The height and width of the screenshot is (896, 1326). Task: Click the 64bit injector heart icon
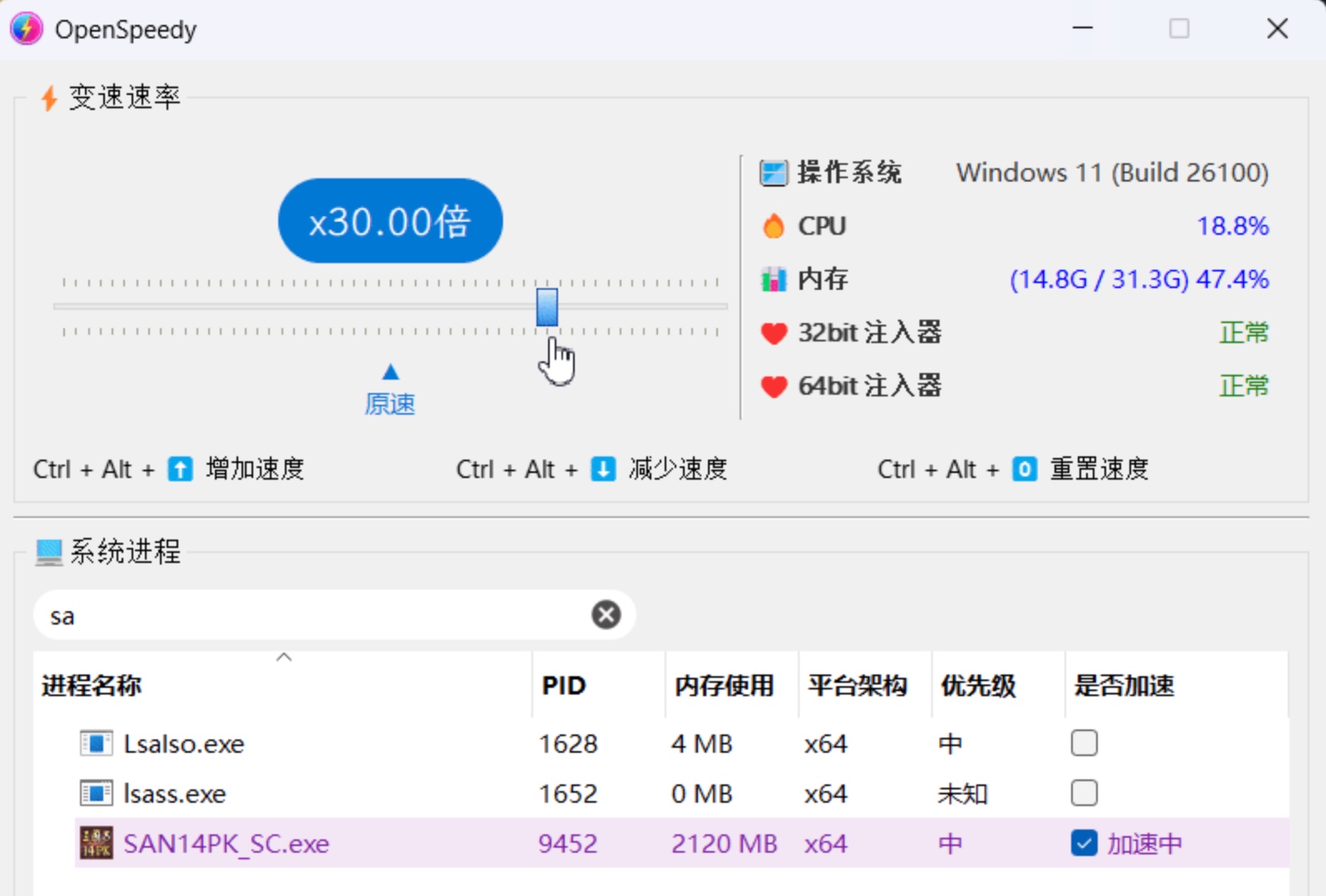pos(774,386)
